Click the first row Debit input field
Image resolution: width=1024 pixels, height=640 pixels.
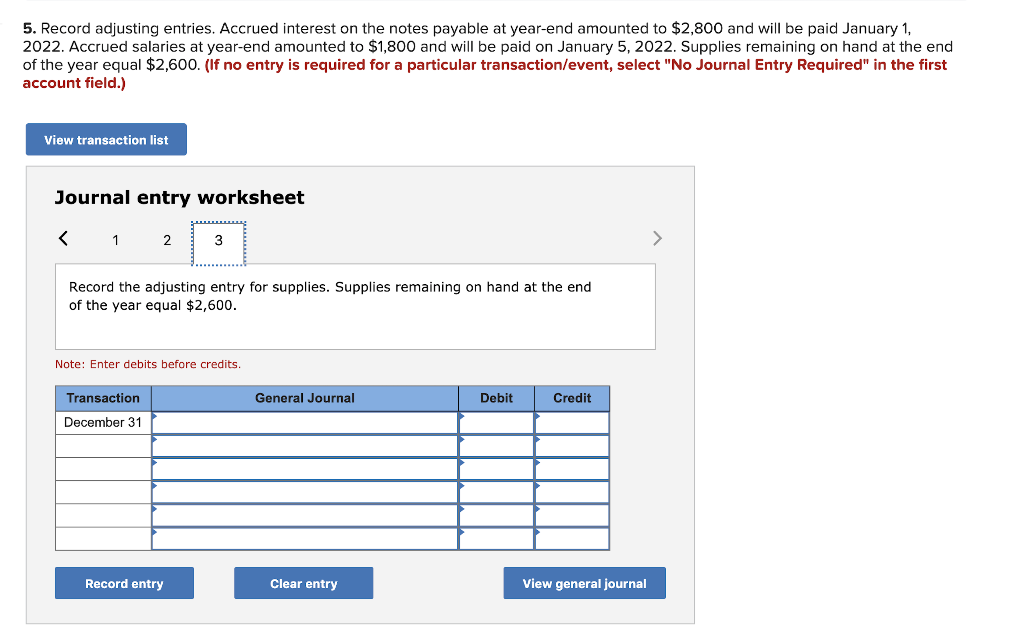496,422
